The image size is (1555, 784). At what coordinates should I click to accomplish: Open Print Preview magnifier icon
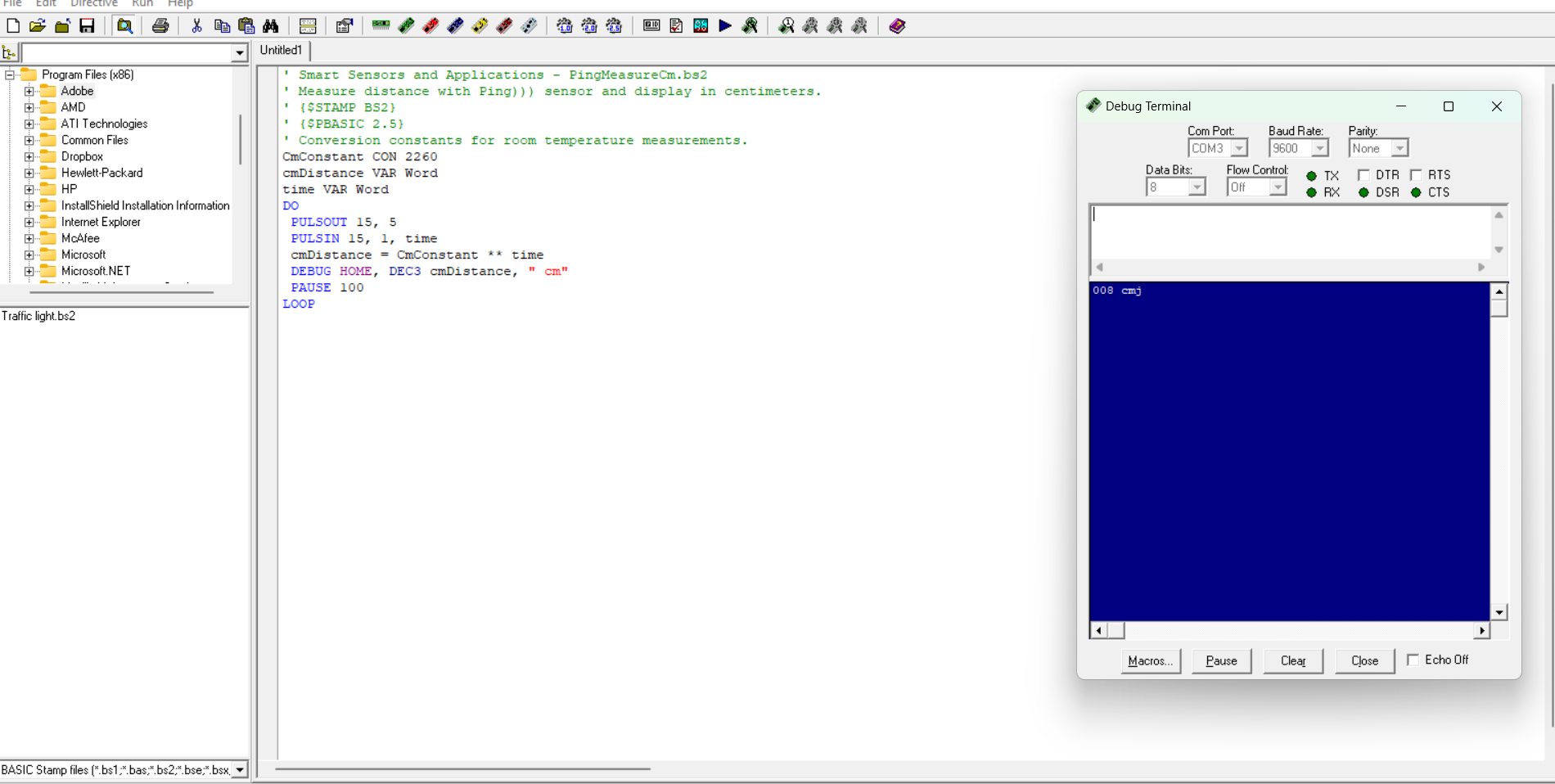pyautogui.click(x=124, y=26)
